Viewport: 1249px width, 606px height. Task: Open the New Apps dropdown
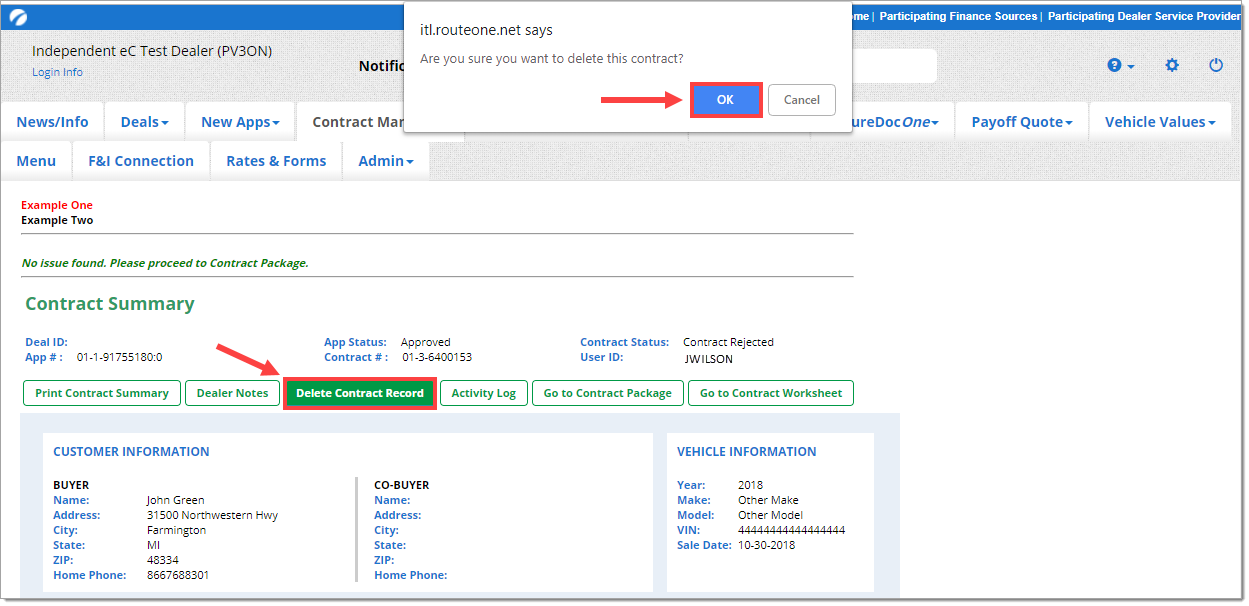coord(240,122)
